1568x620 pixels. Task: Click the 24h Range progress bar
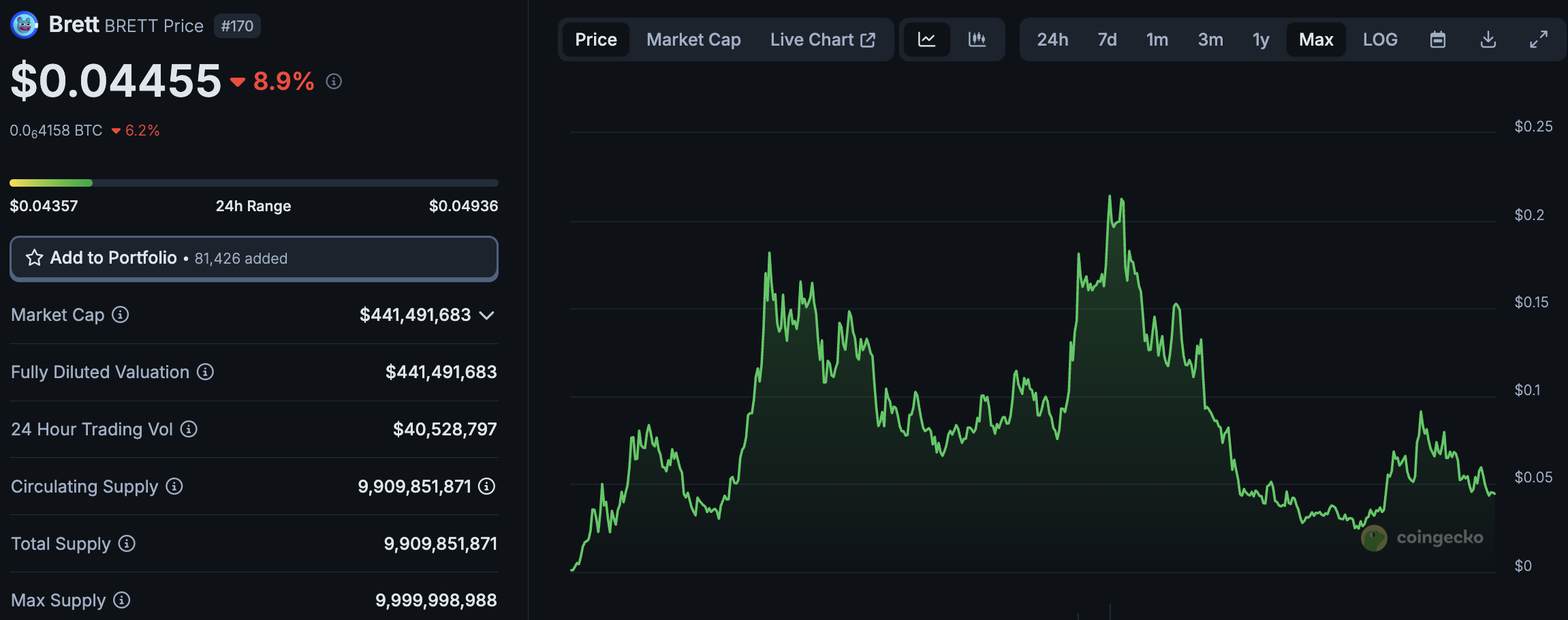point(254,183)
